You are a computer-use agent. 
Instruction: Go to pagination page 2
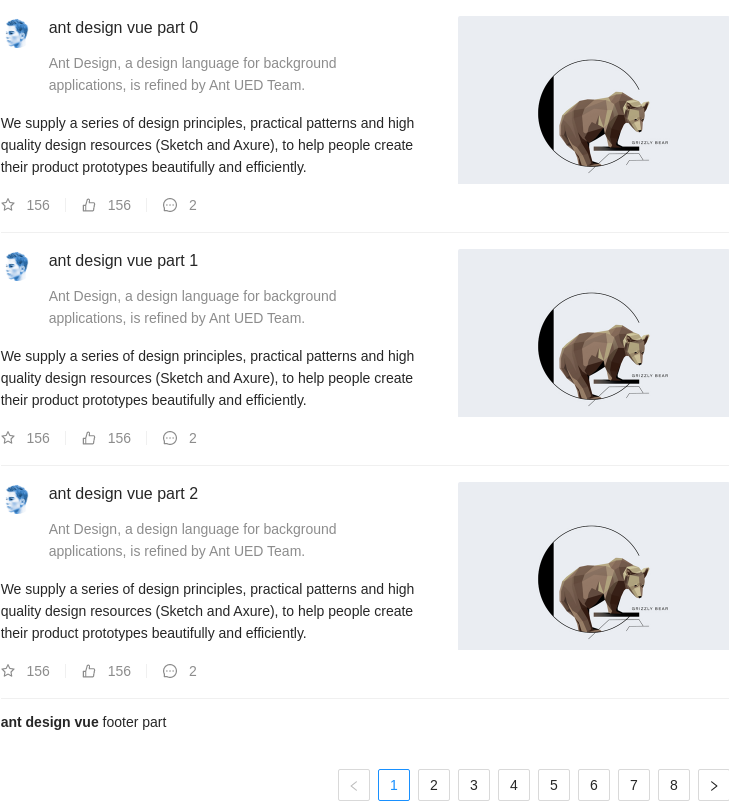click(x=434, y=785)
